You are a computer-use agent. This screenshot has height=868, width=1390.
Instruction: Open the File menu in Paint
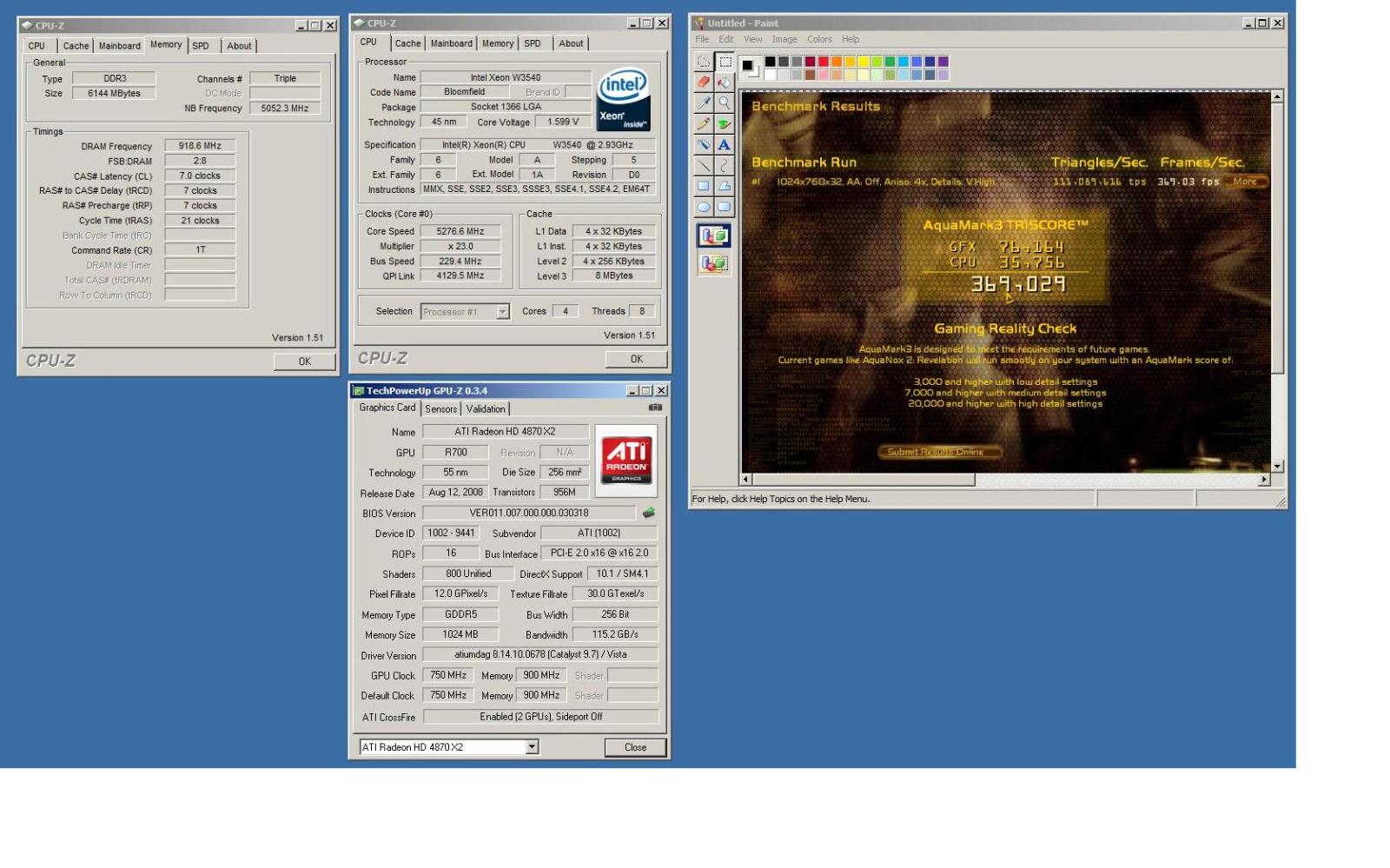point(702,39)
